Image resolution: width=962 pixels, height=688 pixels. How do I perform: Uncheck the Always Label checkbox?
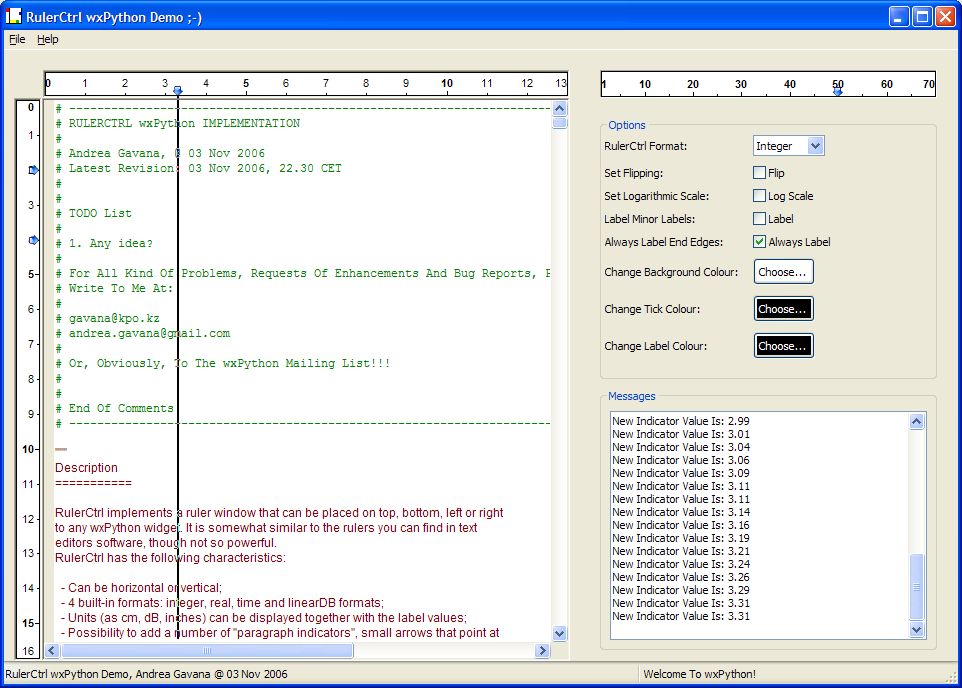[x=760, y=242]
